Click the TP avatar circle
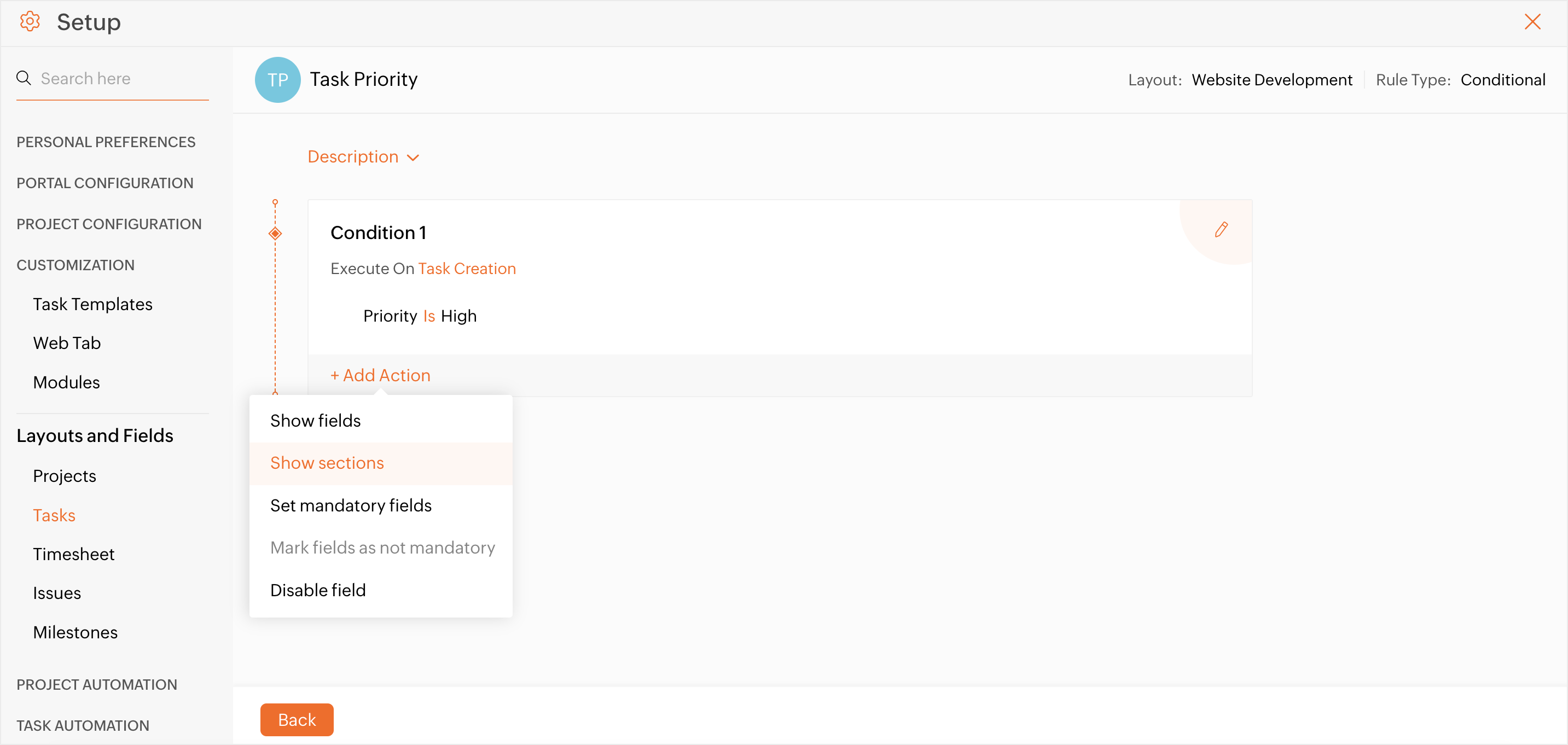 tap(277, 80)
